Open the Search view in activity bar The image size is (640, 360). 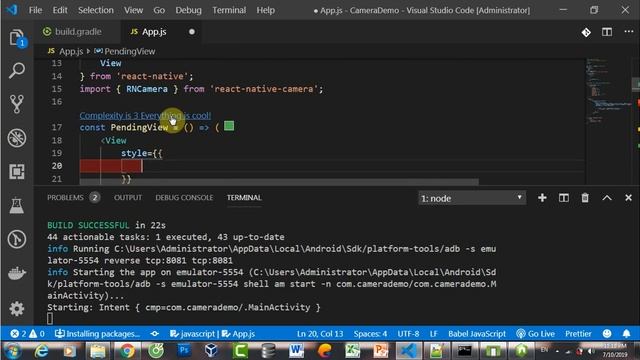(x=17, y=71)
